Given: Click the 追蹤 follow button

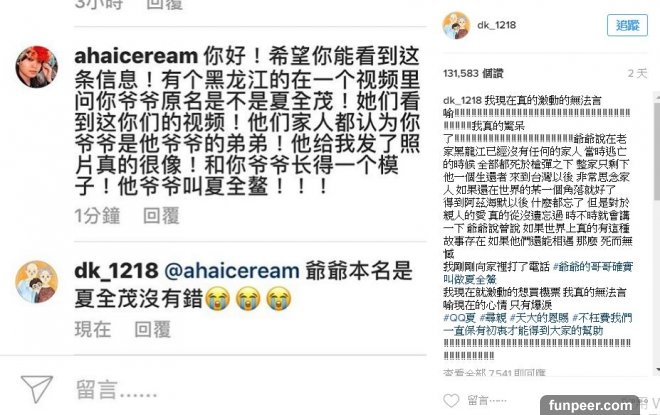Looking at the screenshot, I should pos(627,25).
